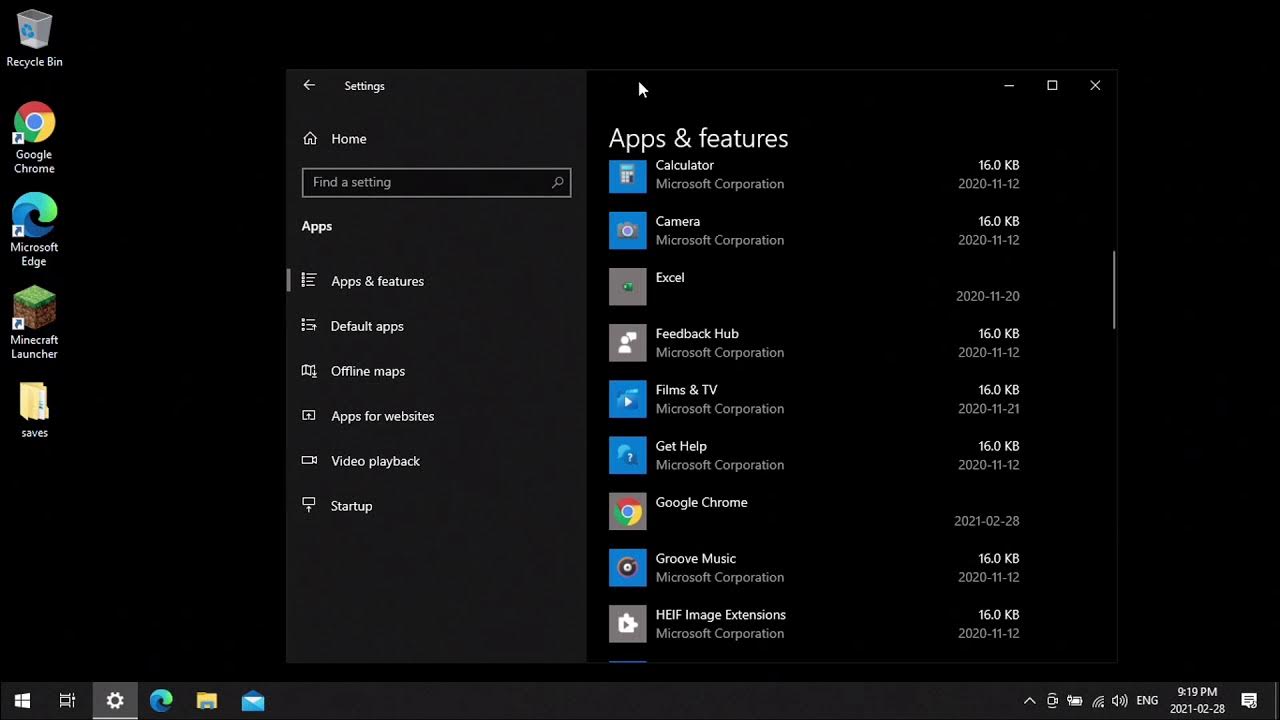The image size is (1280, 720).
Task: Open the notification action center
Action: [x=1249, y=701]
